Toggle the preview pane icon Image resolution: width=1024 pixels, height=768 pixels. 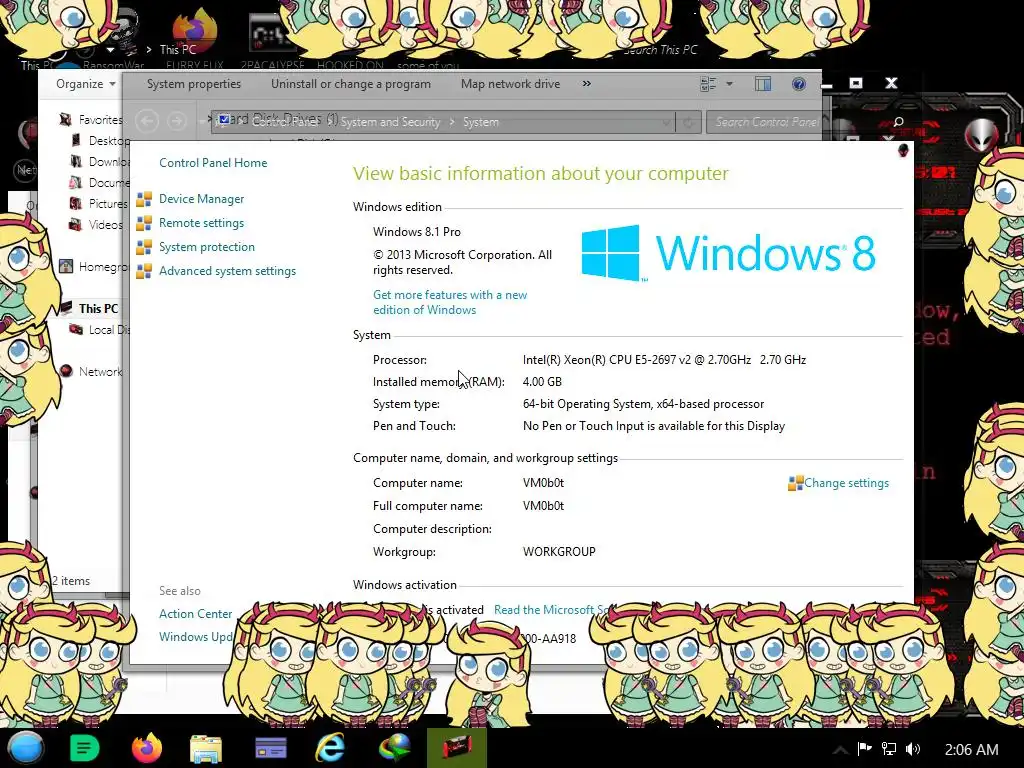(763, 84)
